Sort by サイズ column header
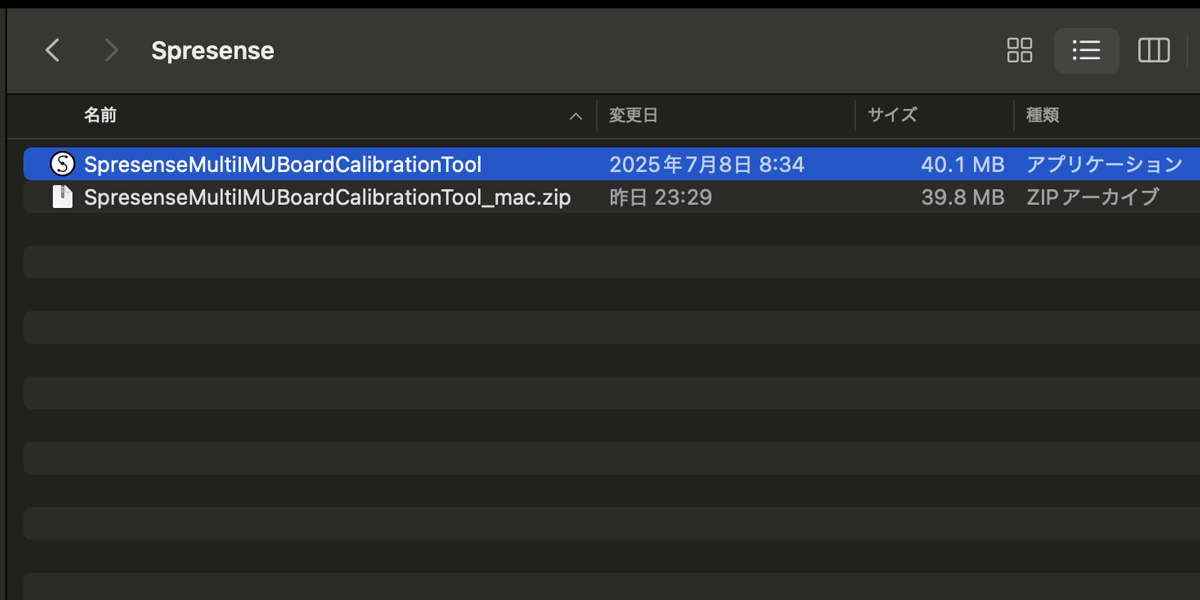1200x600 pixels. 892,116
